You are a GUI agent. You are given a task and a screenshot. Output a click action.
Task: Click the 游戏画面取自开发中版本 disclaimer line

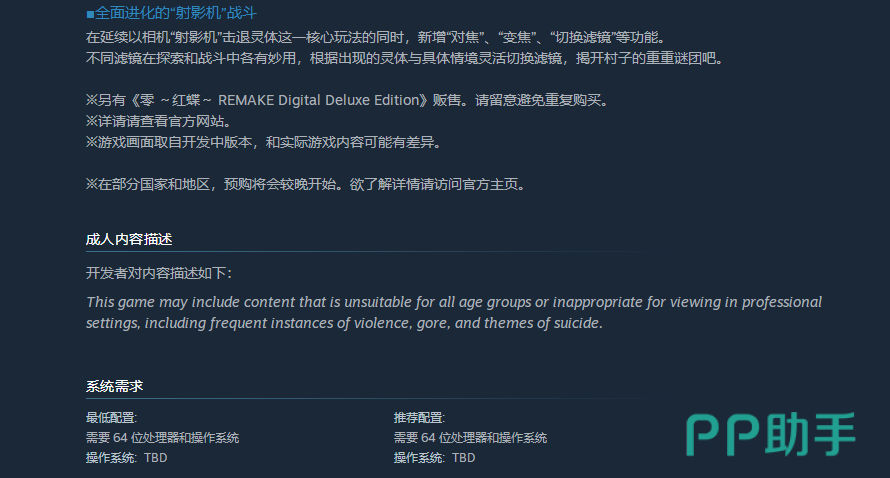tap(263, 142)
